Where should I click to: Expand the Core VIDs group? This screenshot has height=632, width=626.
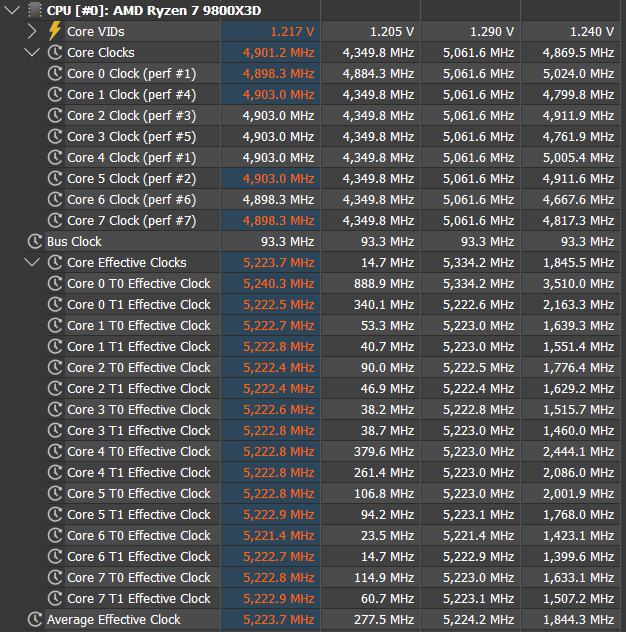[x=32, y=31]
